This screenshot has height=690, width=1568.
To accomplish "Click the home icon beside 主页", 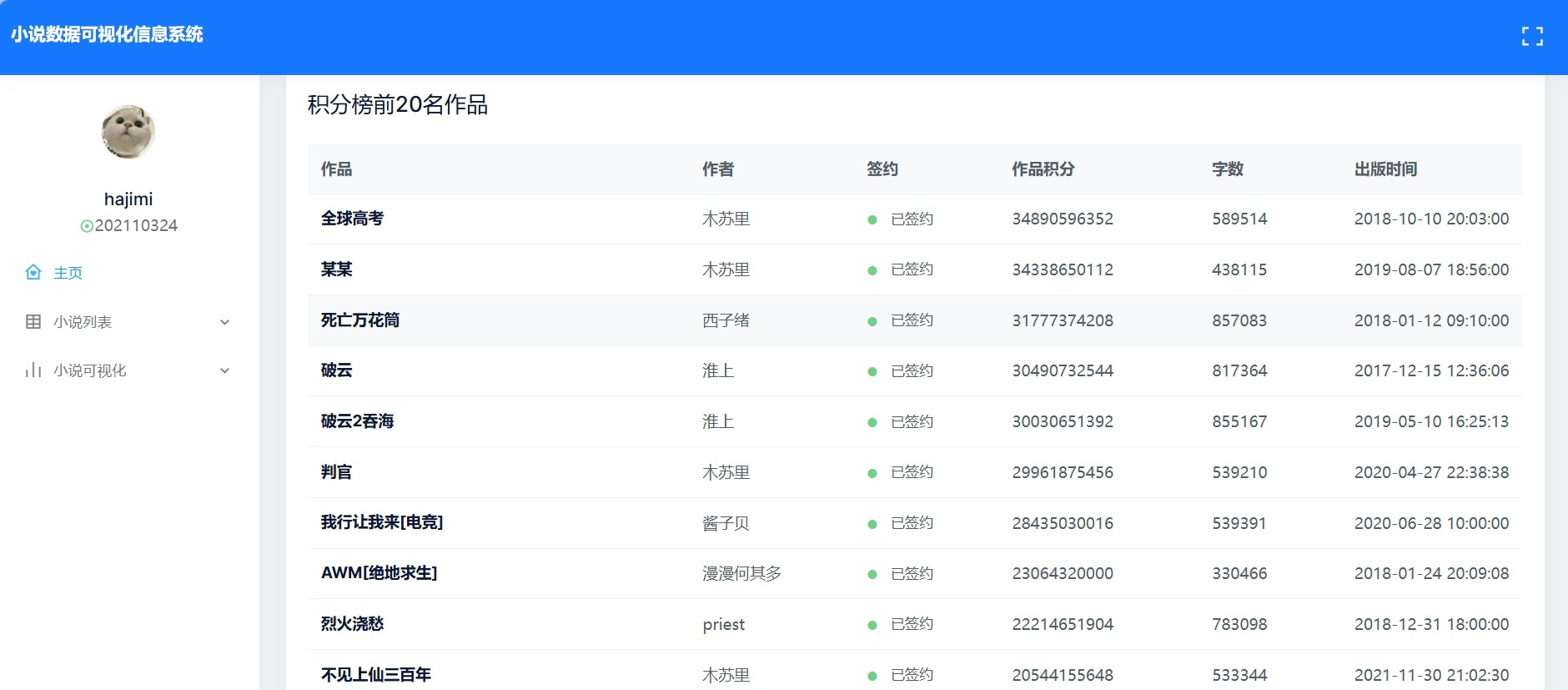I will pyautogui.click(x=33, y=272).
